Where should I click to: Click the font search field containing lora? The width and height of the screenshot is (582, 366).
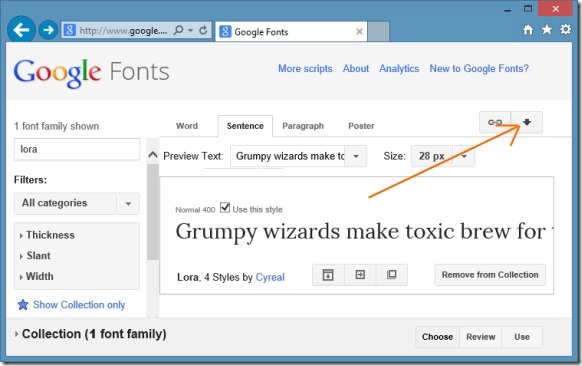tap(77, 149)
